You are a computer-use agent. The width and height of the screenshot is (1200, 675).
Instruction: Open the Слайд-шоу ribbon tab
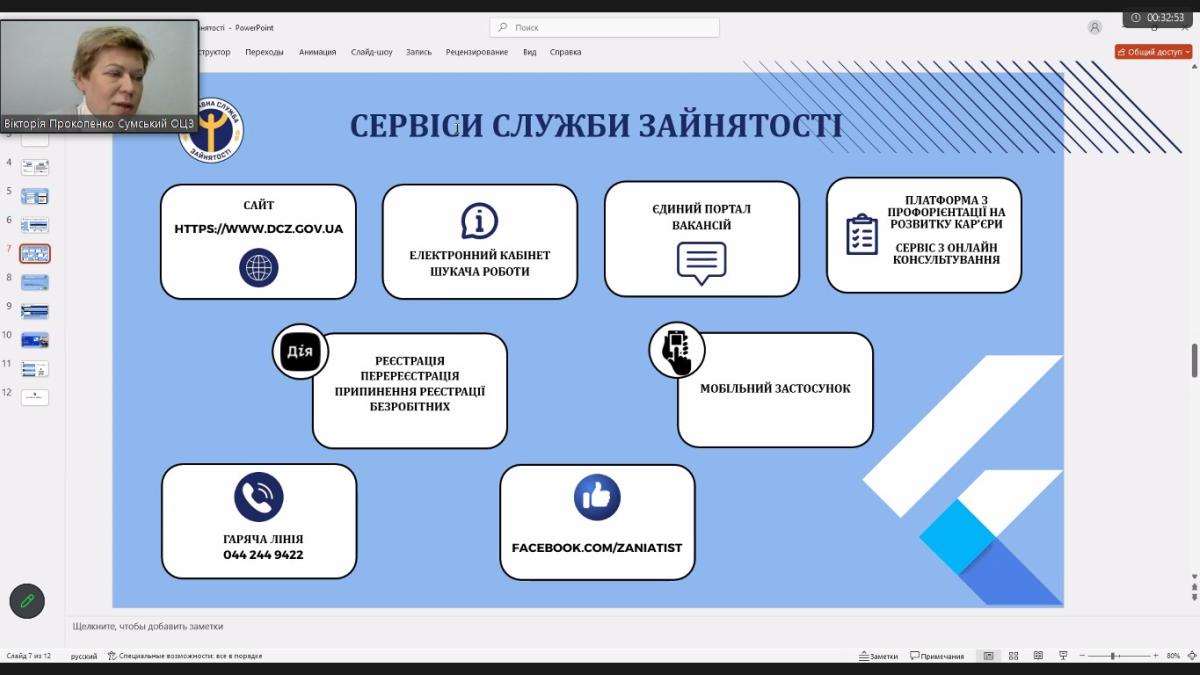pyautogui.click(x=371, y=52)
